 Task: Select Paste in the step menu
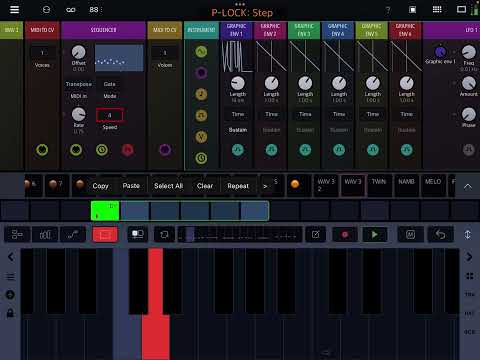pos(131,186)
